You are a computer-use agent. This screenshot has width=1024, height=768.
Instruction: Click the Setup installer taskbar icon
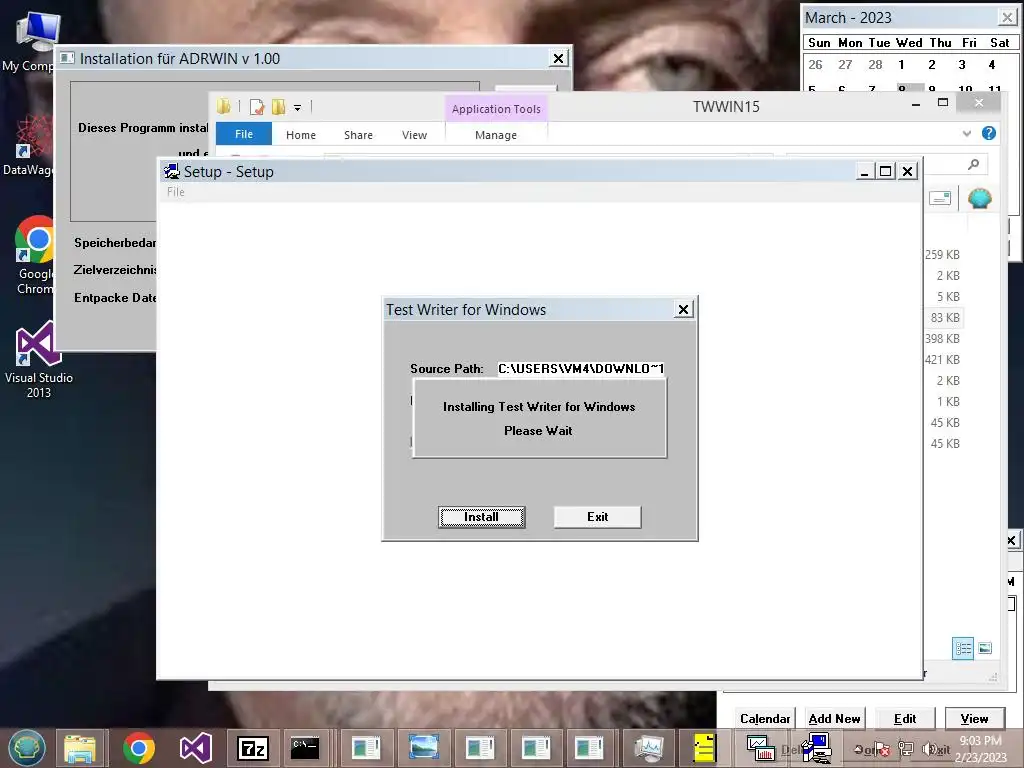click(816, 748)
